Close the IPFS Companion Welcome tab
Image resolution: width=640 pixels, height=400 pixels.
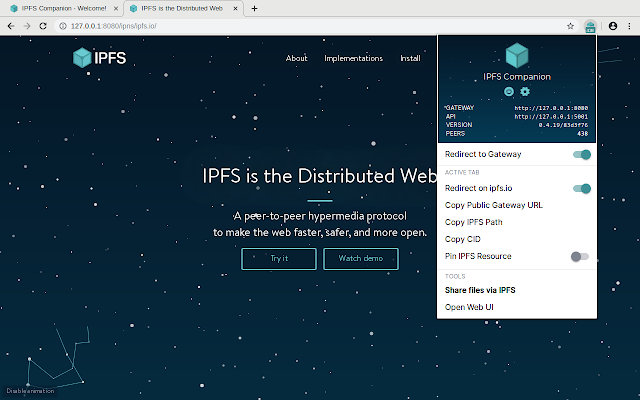[116, 8]
